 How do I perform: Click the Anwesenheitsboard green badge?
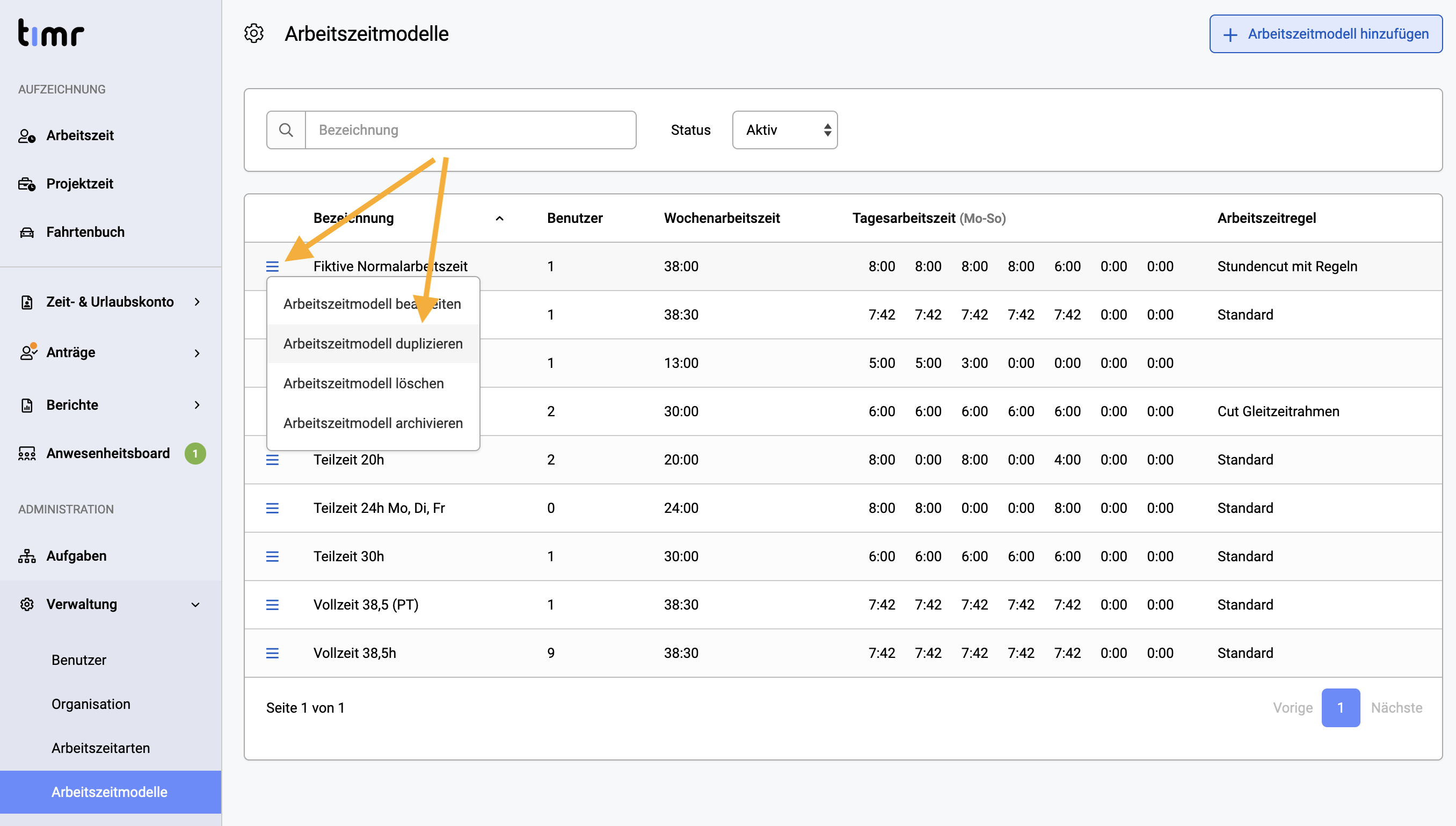[x=195, y=453]
